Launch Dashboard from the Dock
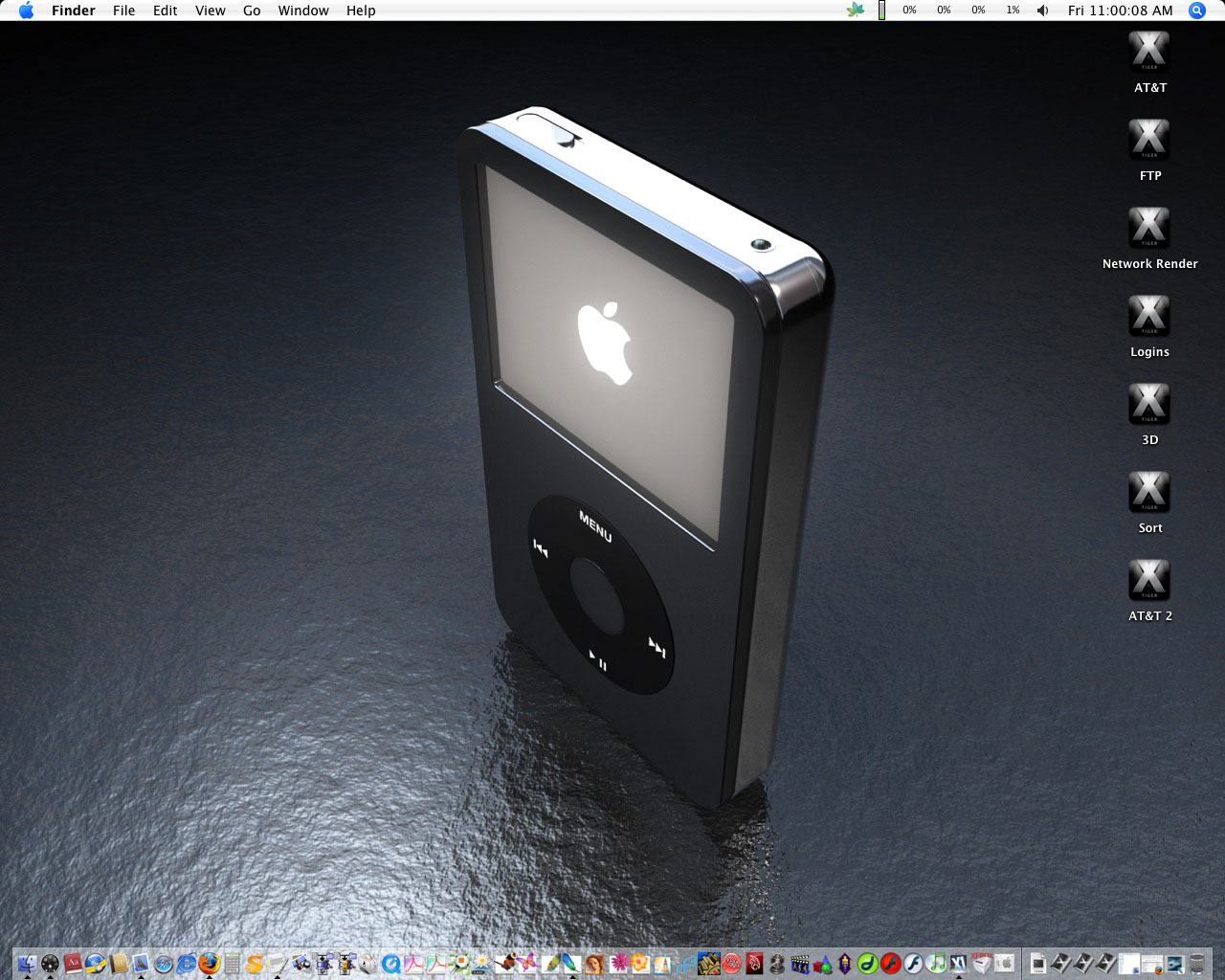The height and width of the screenshot is (980, 1225). pyautogui.click(x=50, y=963)
